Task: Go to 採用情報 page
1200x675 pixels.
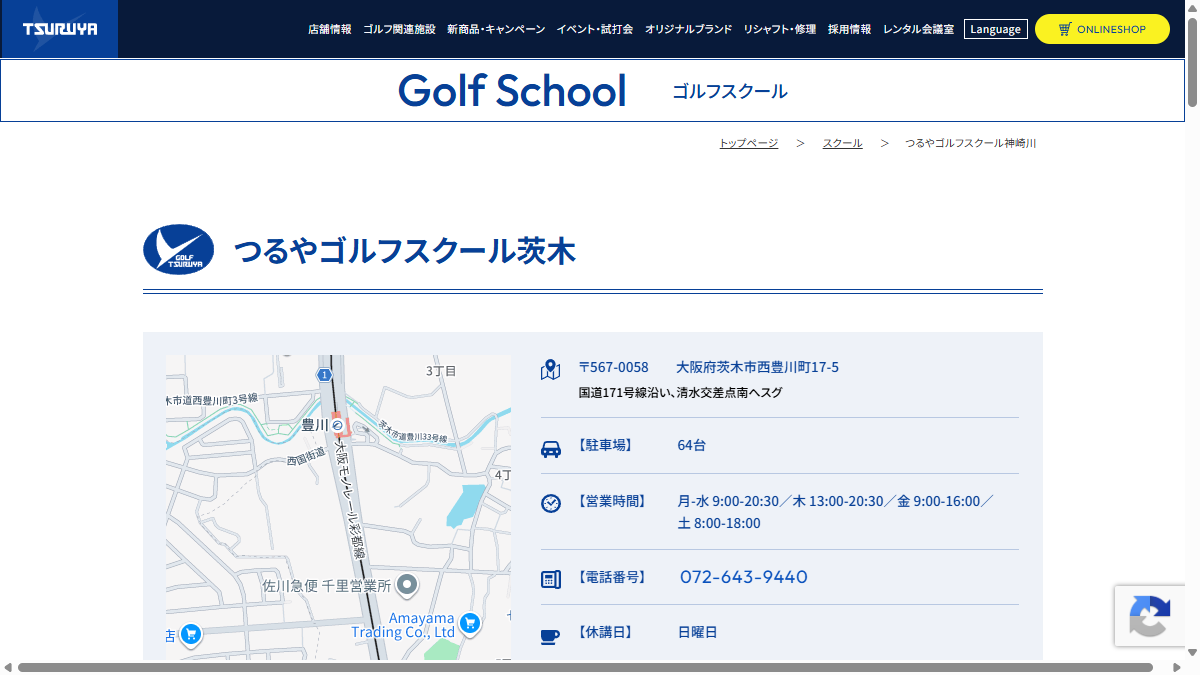Action: pos(850,29)
